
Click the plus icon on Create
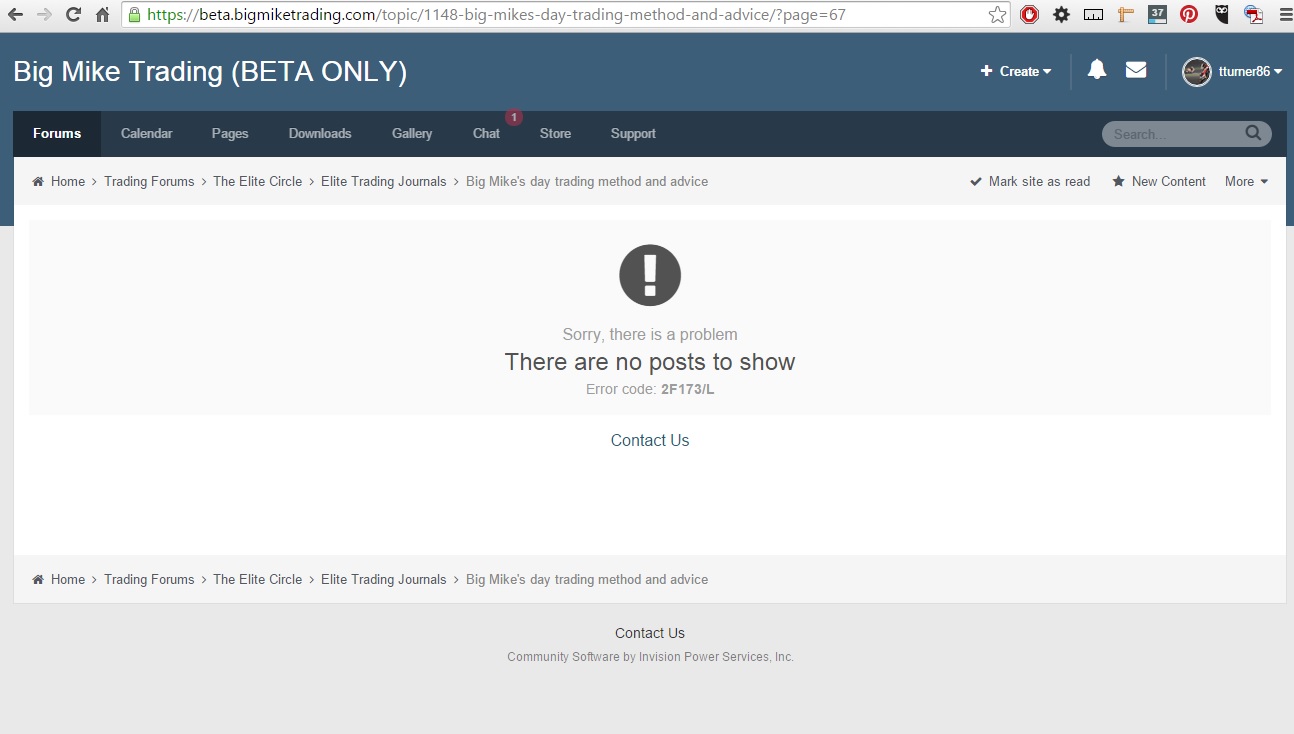[x=987, y=71]
